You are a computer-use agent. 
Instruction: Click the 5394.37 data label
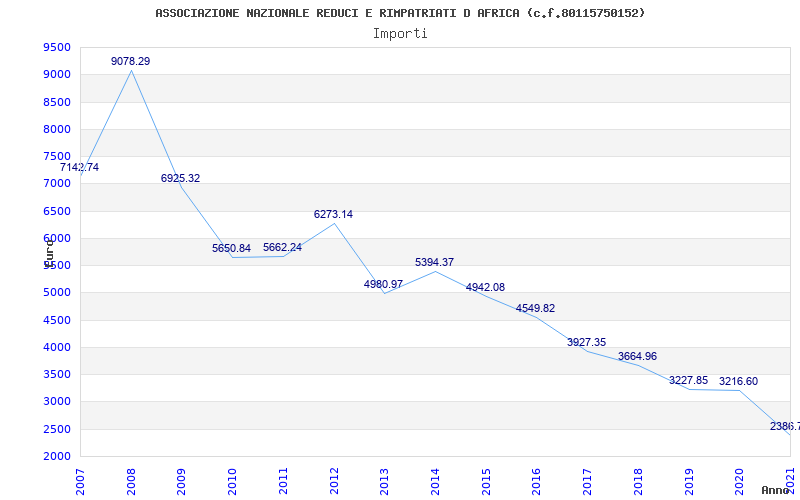(x=434, y=262)
